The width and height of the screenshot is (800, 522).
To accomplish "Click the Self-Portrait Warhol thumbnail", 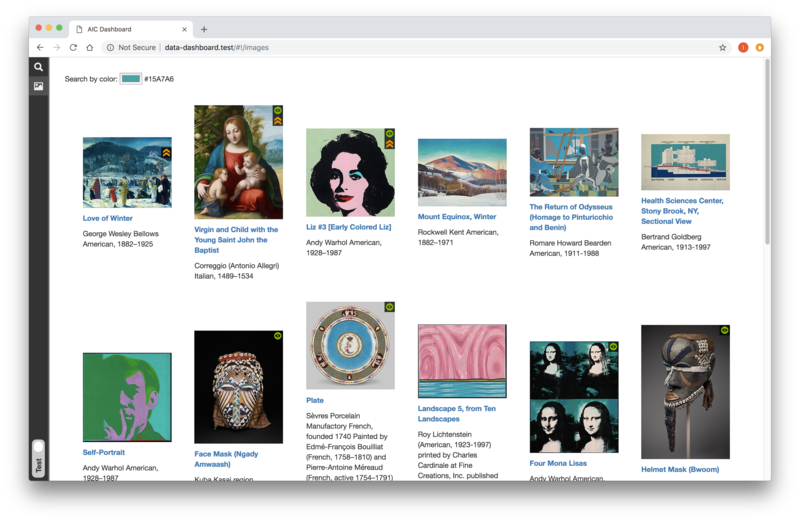I will [127, 397].
